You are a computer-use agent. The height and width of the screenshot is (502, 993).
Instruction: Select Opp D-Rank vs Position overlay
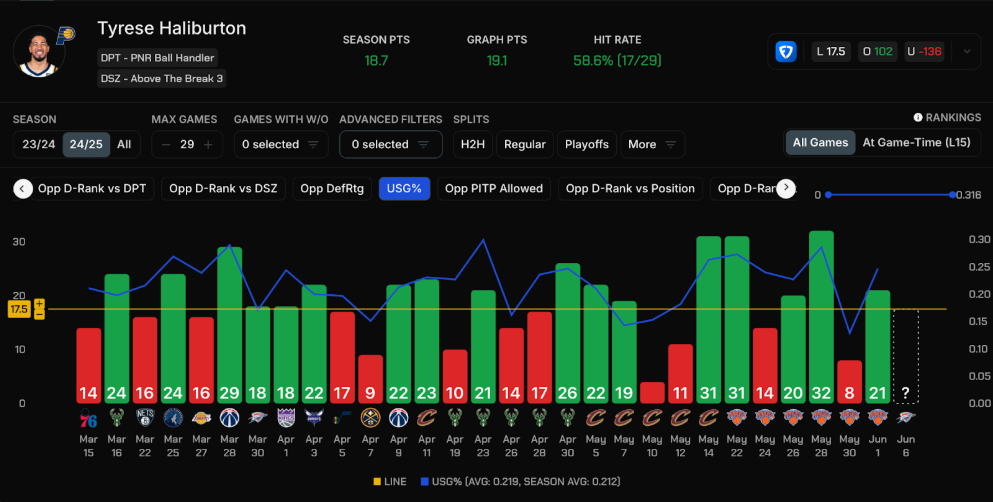point(630,189)
